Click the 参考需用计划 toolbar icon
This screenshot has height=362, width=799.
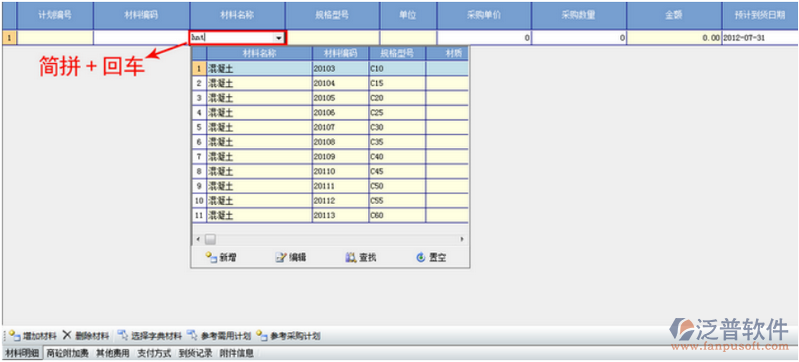pyautogui.click(x=192, y=335)
